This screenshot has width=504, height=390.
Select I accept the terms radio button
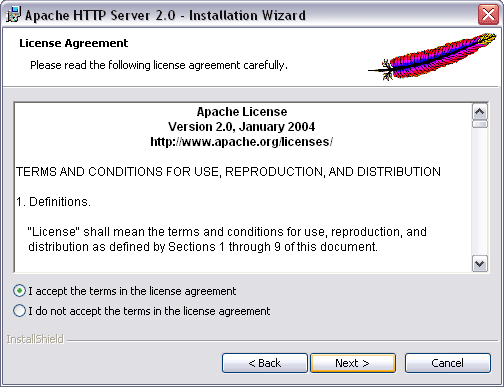point(19,291)
